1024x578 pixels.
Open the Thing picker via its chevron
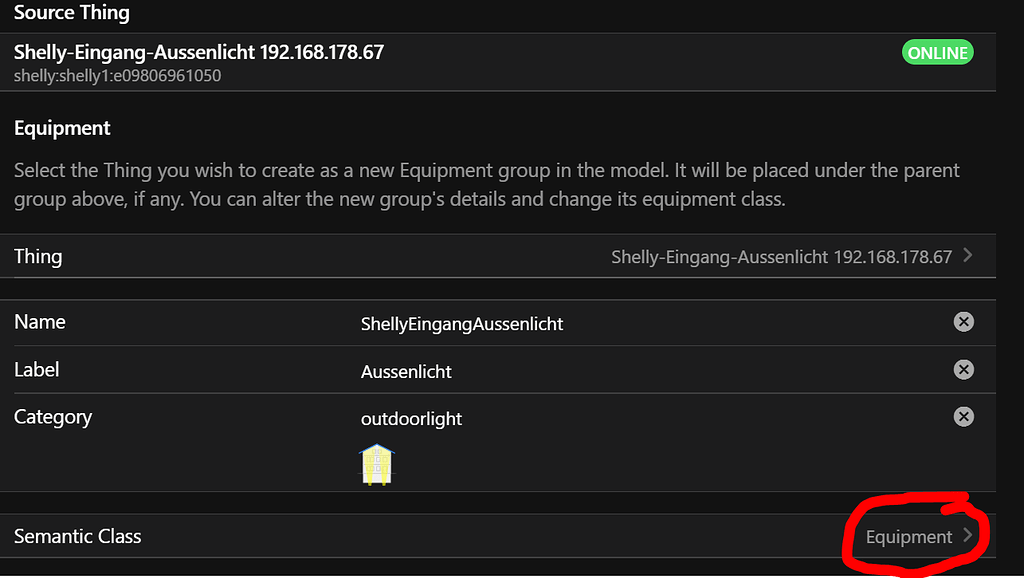[x=968, y=256]
